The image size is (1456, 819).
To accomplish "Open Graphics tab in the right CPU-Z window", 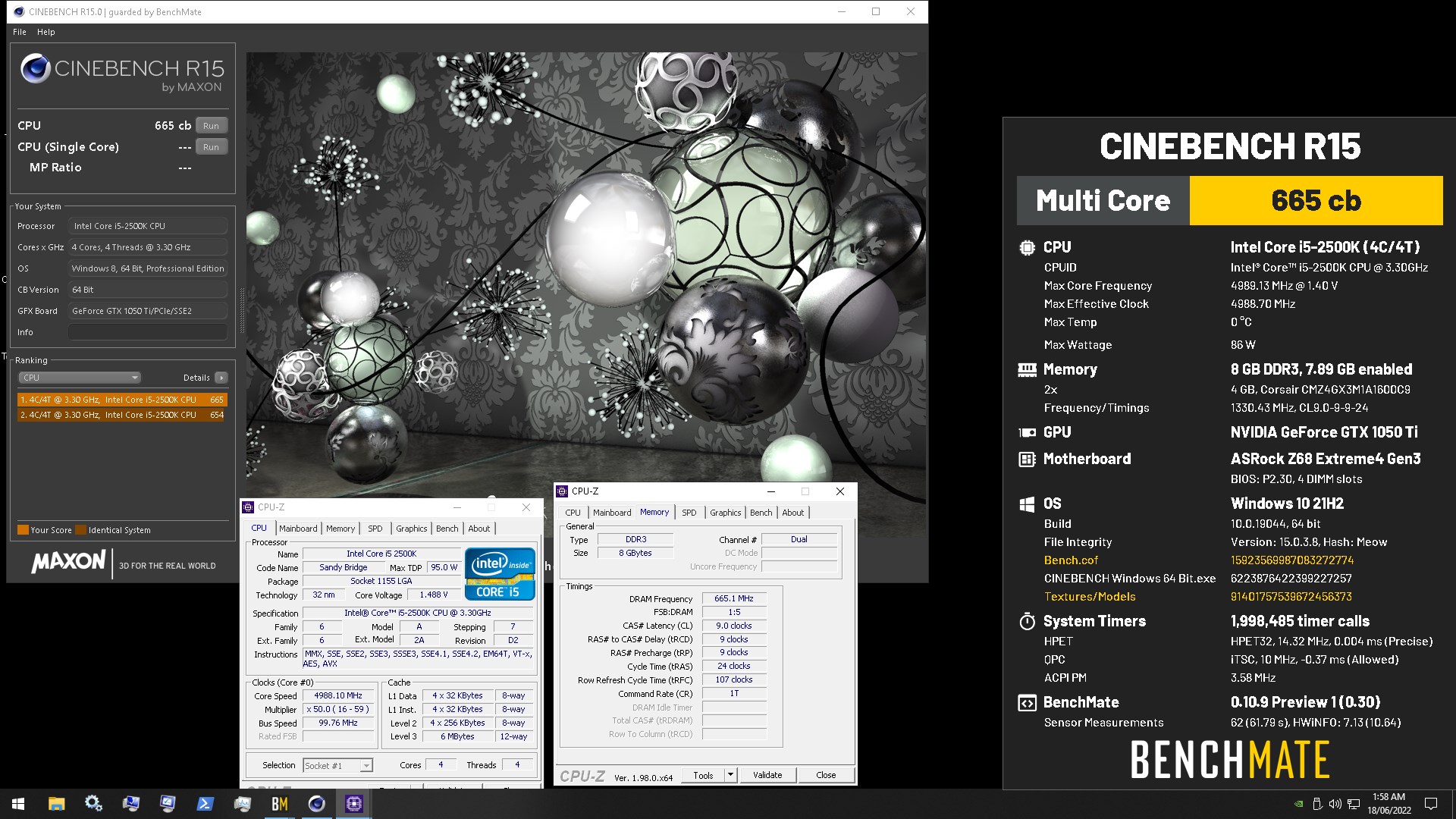I will pyautogui.click(x=726, y=513).
